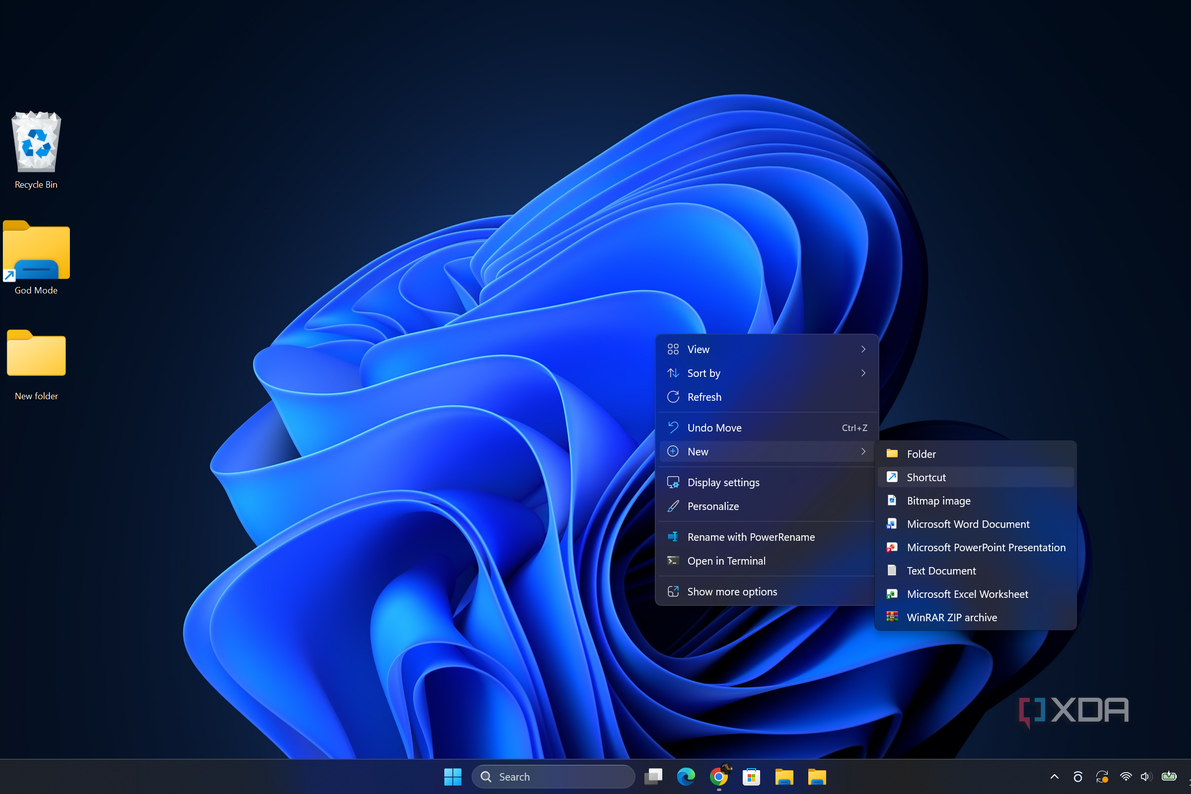The width and height of the screenshot is (1191, 794).
Task: Select the God Mode shortcut icon
Action: [x=36, y=257]
